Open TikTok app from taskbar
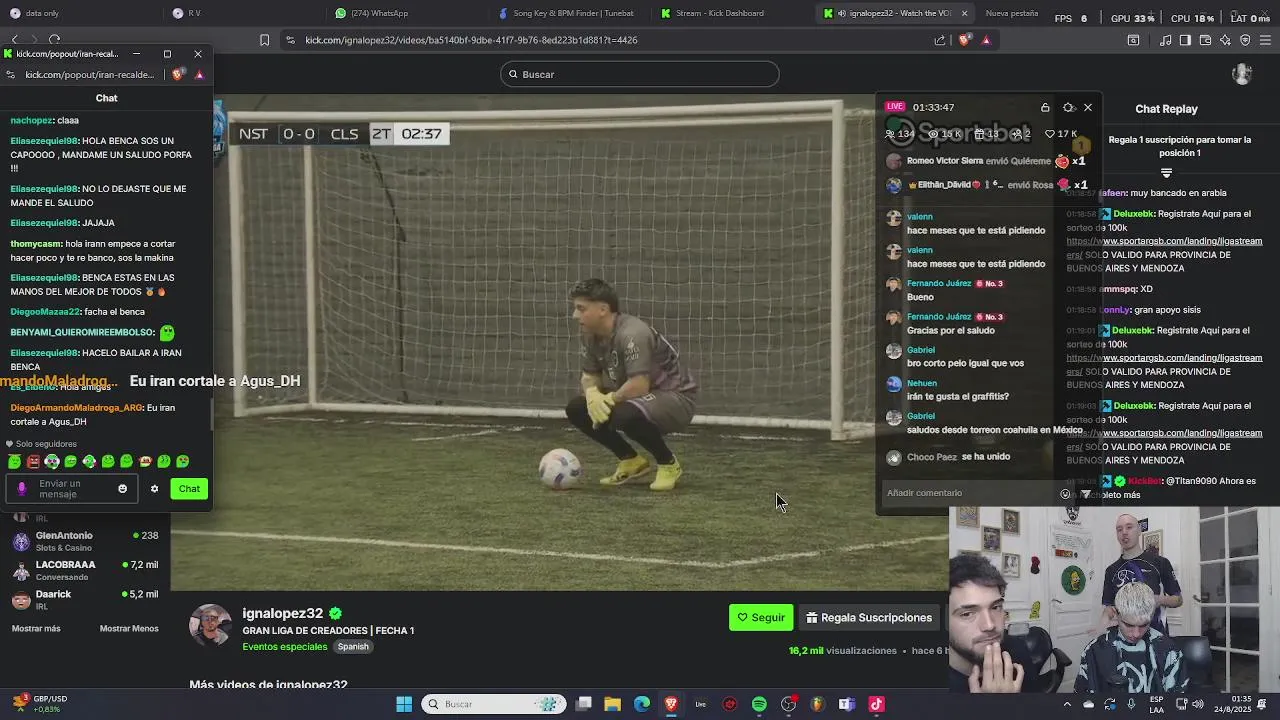This screenshot has width=1280, height=720. point(876,704)
